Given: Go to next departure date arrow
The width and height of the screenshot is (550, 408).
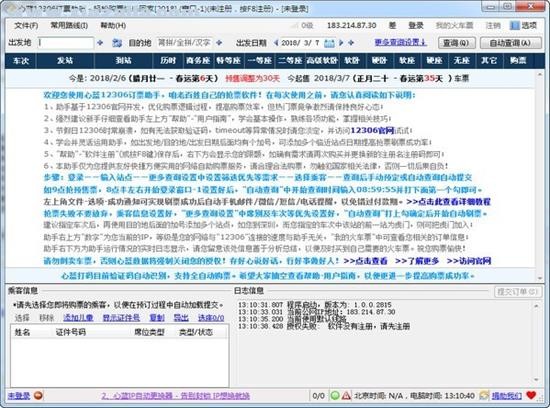Looking at the screenshot, I should pos(341,43).
